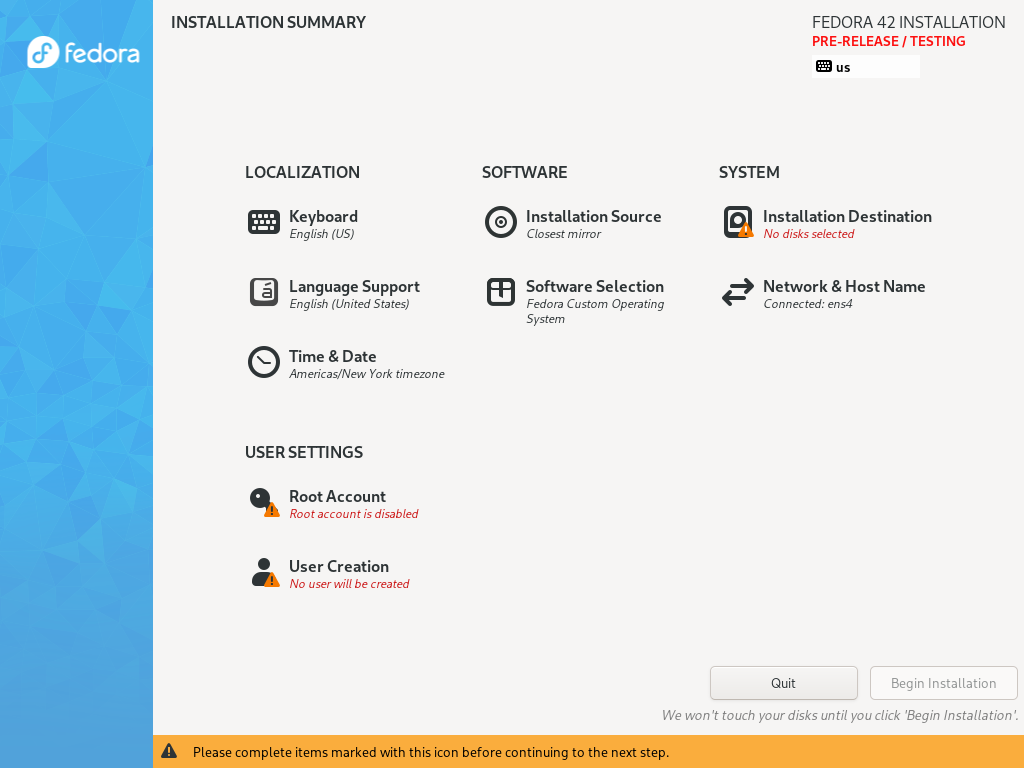
Task: Open User Creation label
Action: [339, 566]
